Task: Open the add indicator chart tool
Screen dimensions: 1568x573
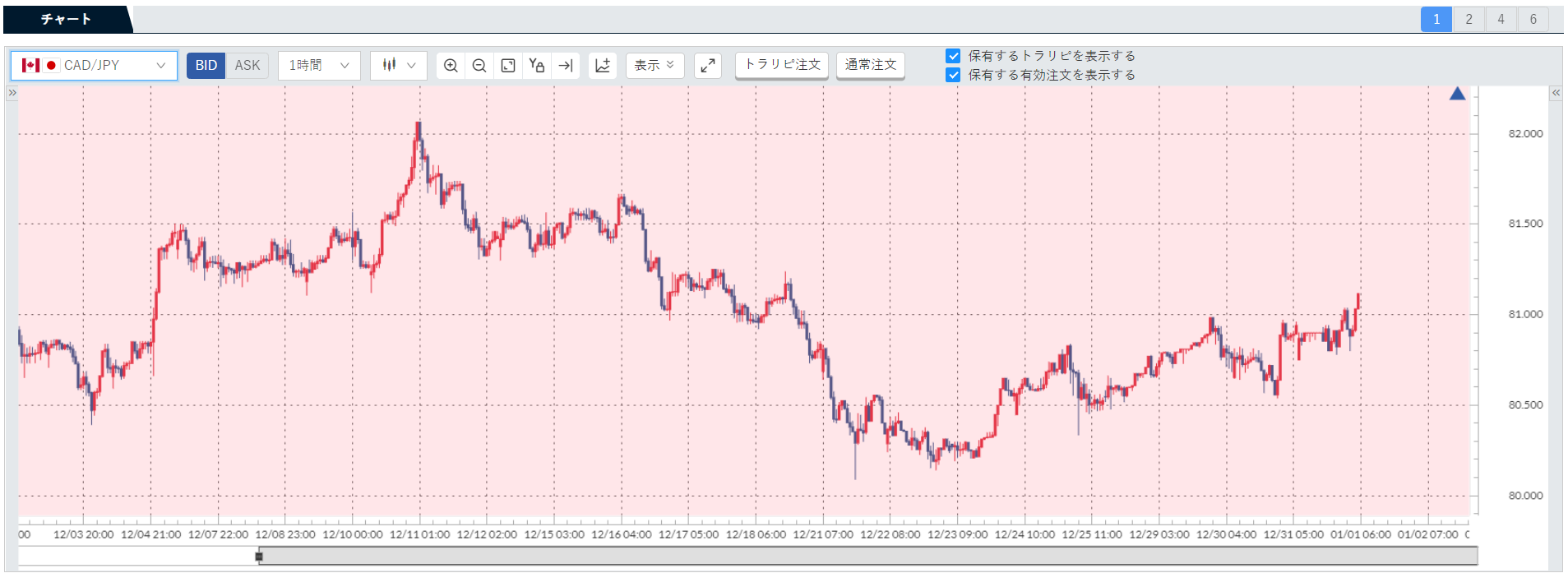Action: pos(603,66)
